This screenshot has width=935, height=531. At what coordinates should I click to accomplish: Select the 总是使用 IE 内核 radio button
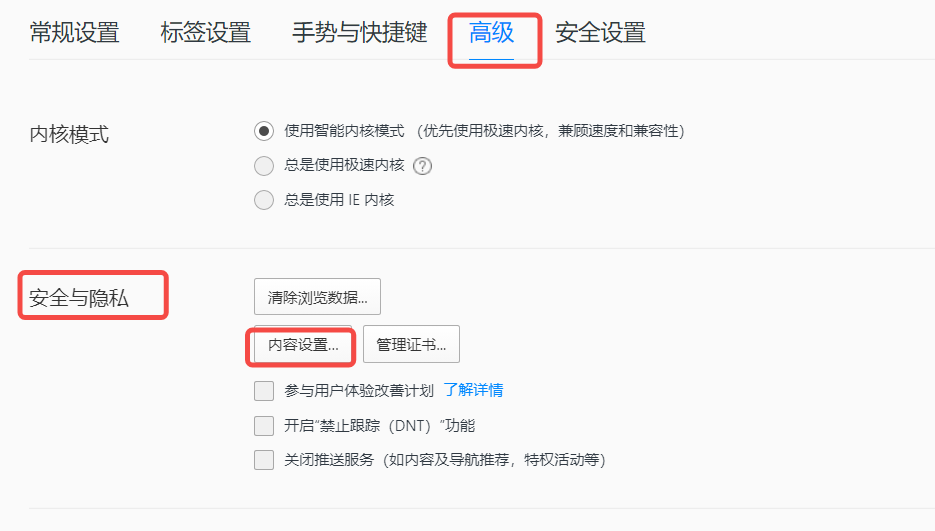tap(264, 200)
